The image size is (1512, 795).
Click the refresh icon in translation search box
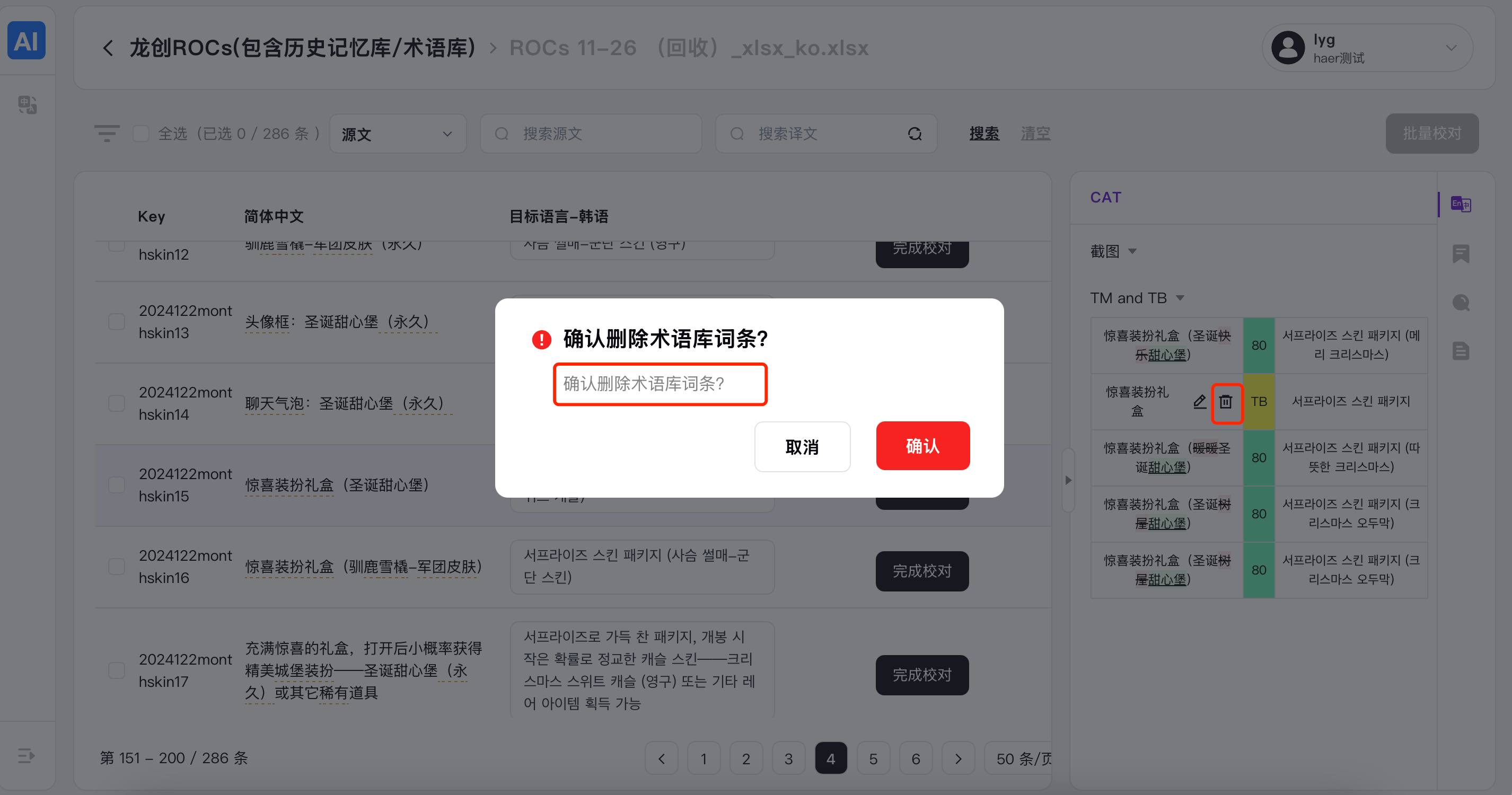pos(915,134)
